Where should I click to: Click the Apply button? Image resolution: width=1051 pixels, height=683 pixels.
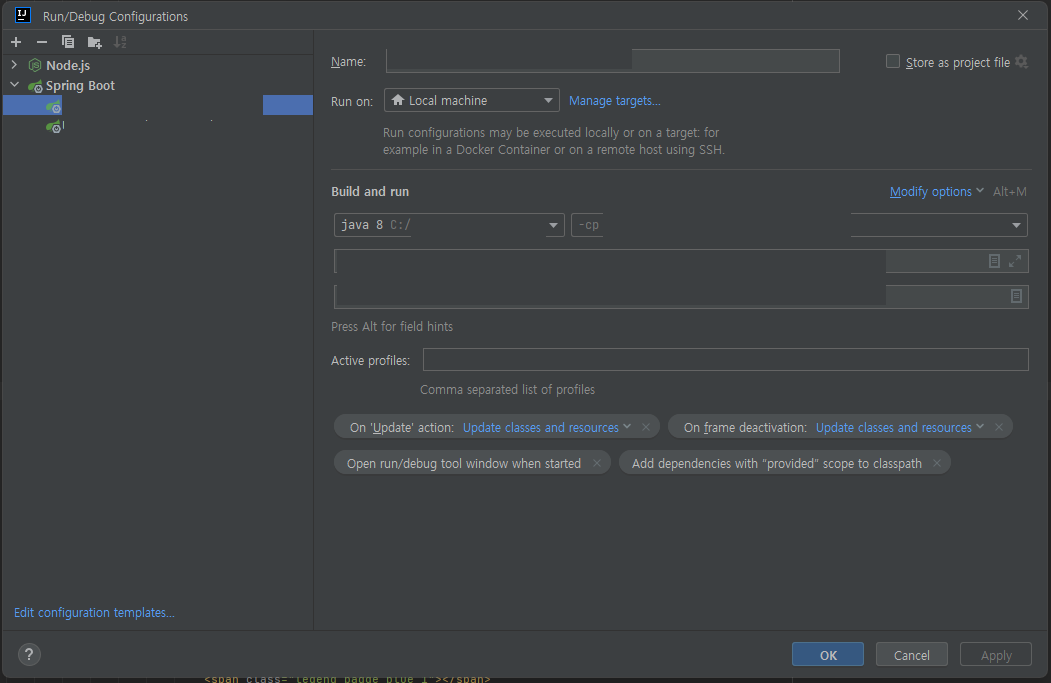point(996,655)
